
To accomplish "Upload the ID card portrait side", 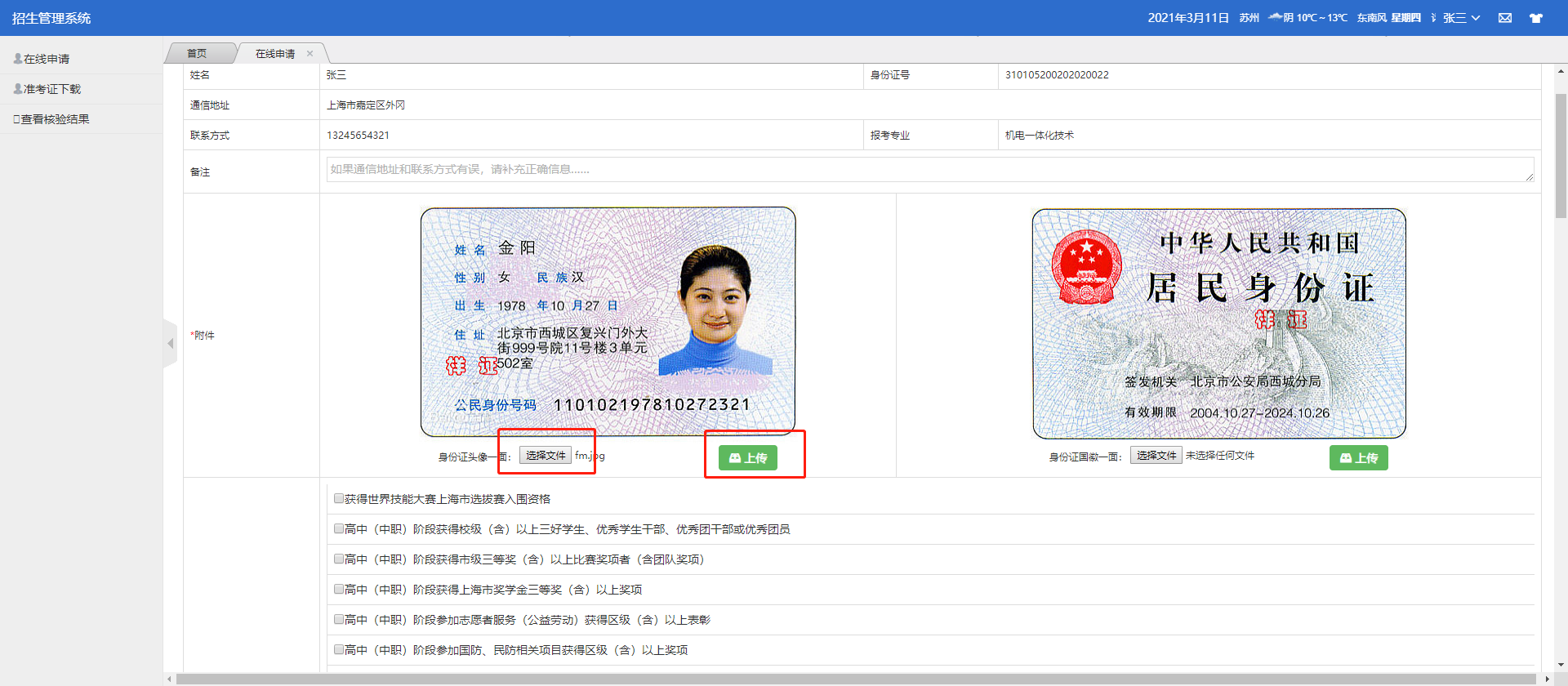I will (x=748, y=458).
